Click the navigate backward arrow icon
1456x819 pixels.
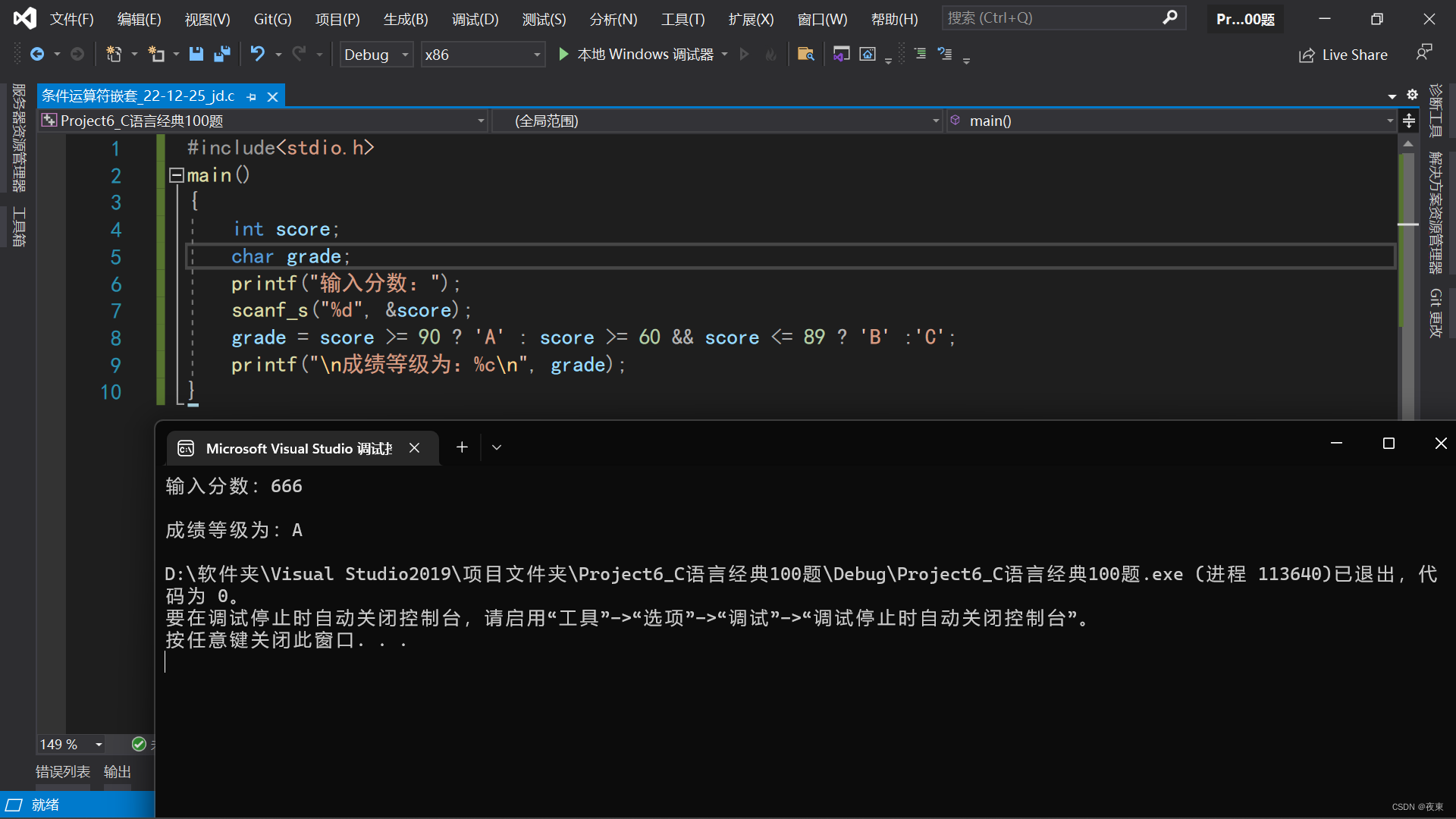point(37,54)
